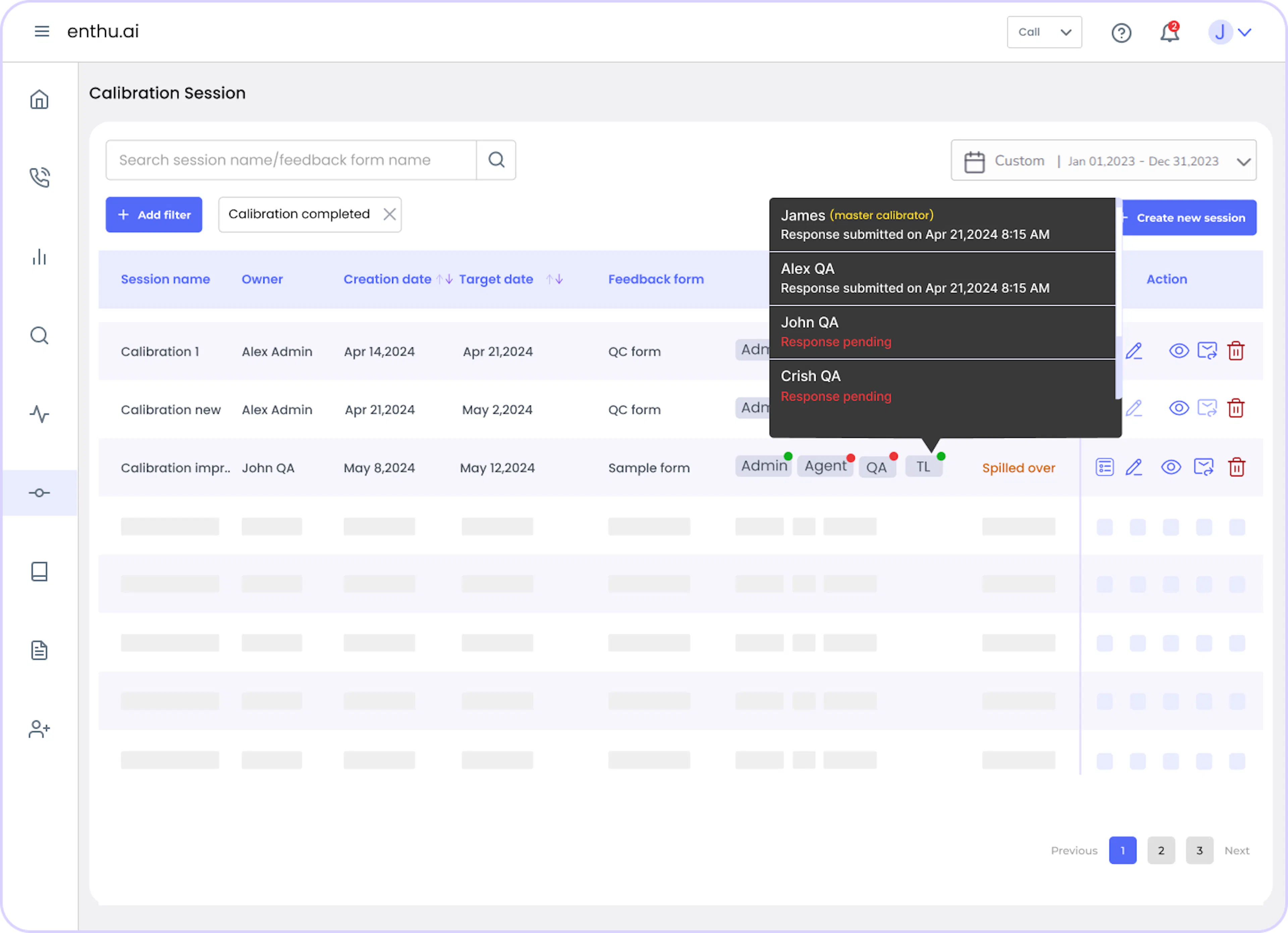Click Next page link
The image size is (1288, 933).
(x=1236, y=850)
